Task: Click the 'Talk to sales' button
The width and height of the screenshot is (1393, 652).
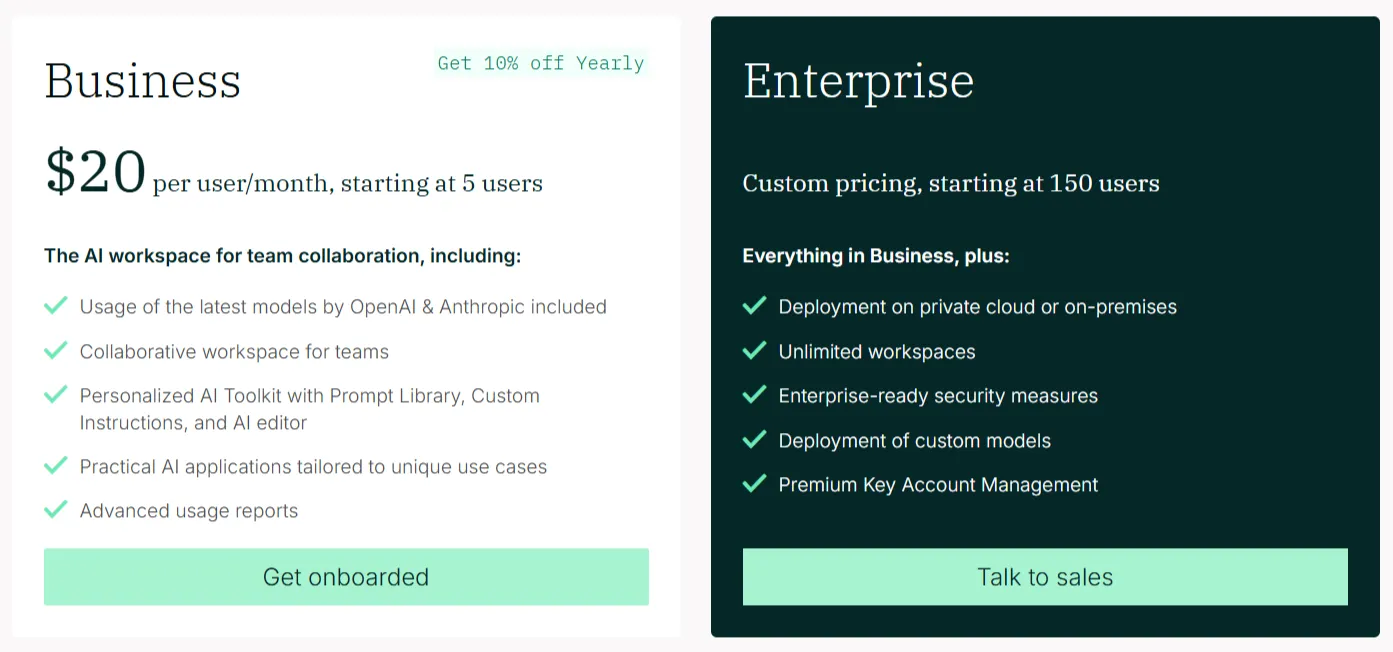Action: 1045,577
